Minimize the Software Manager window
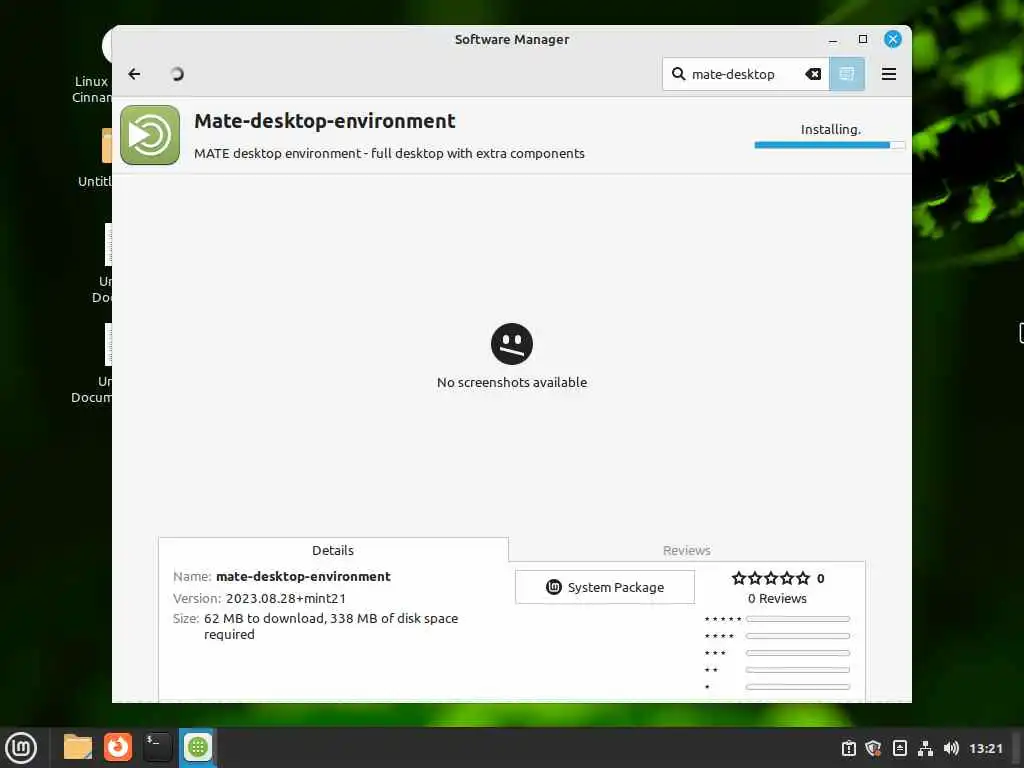Viewport: 1024px width, 768px height. [x=833, y=40]
